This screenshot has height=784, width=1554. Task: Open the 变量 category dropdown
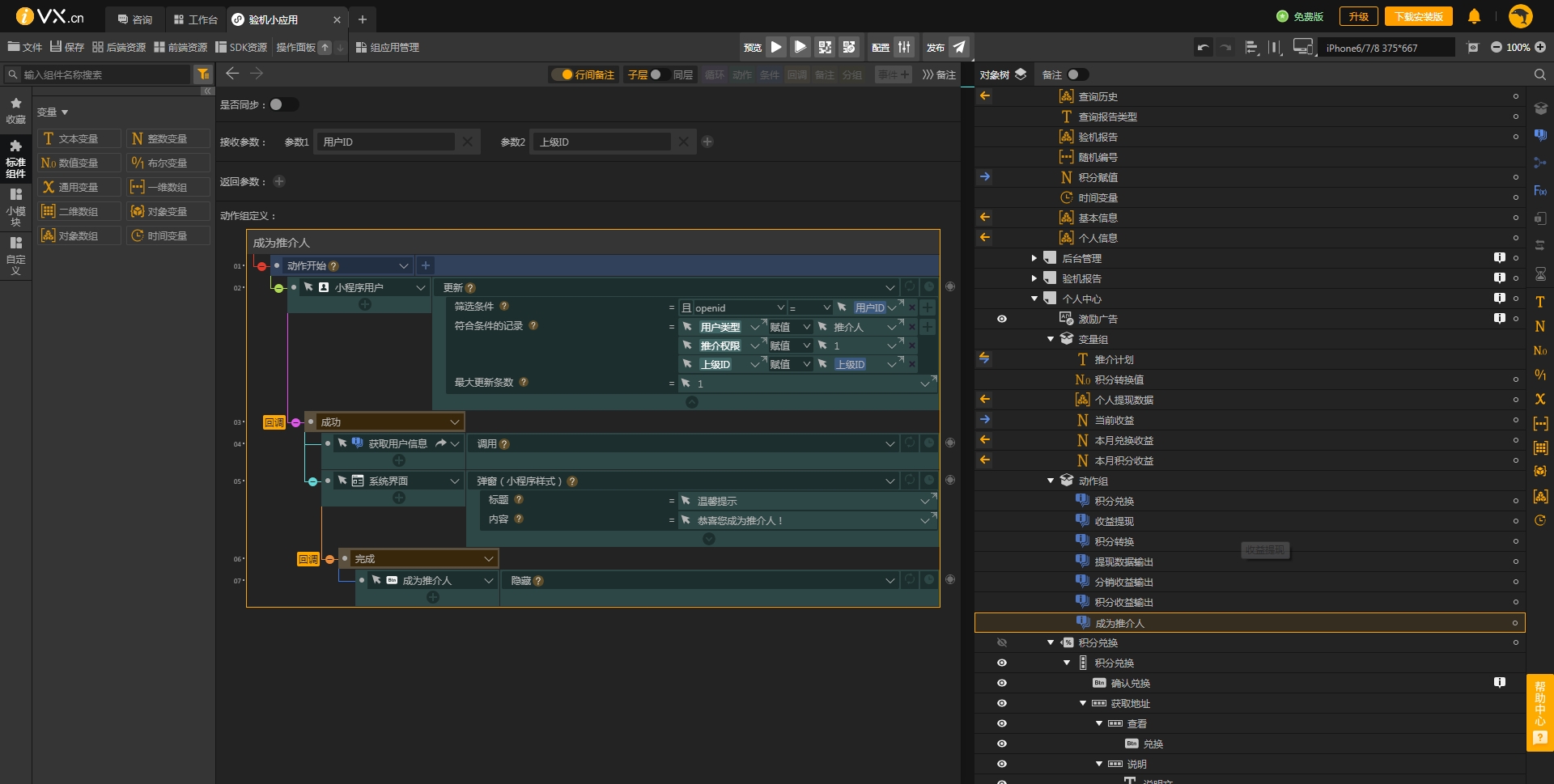tap(53, 112)
